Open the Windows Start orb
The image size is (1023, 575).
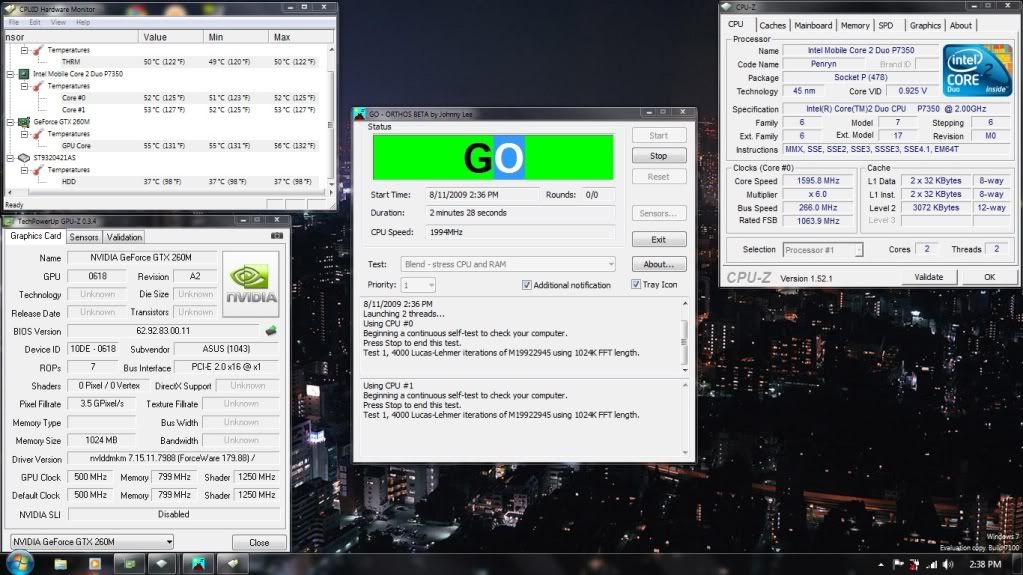coord(20,563)
